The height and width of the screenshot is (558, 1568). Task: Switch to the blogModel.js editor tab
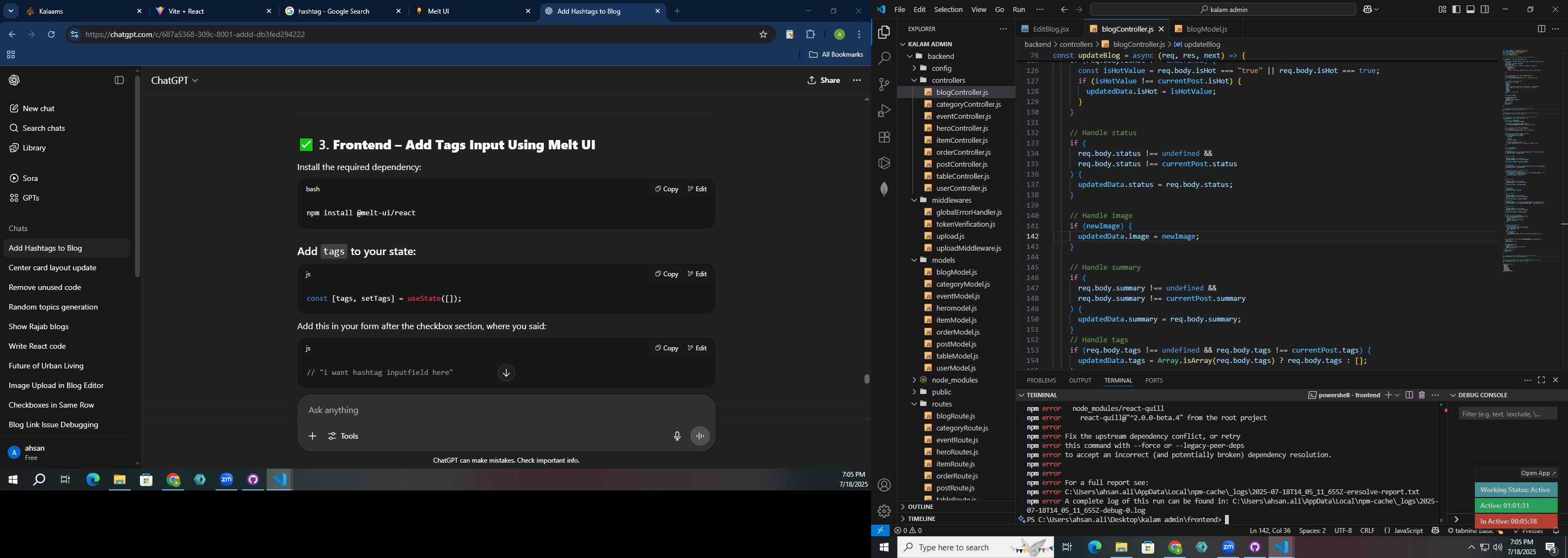pyautogui.click(x=1206, y=29)
